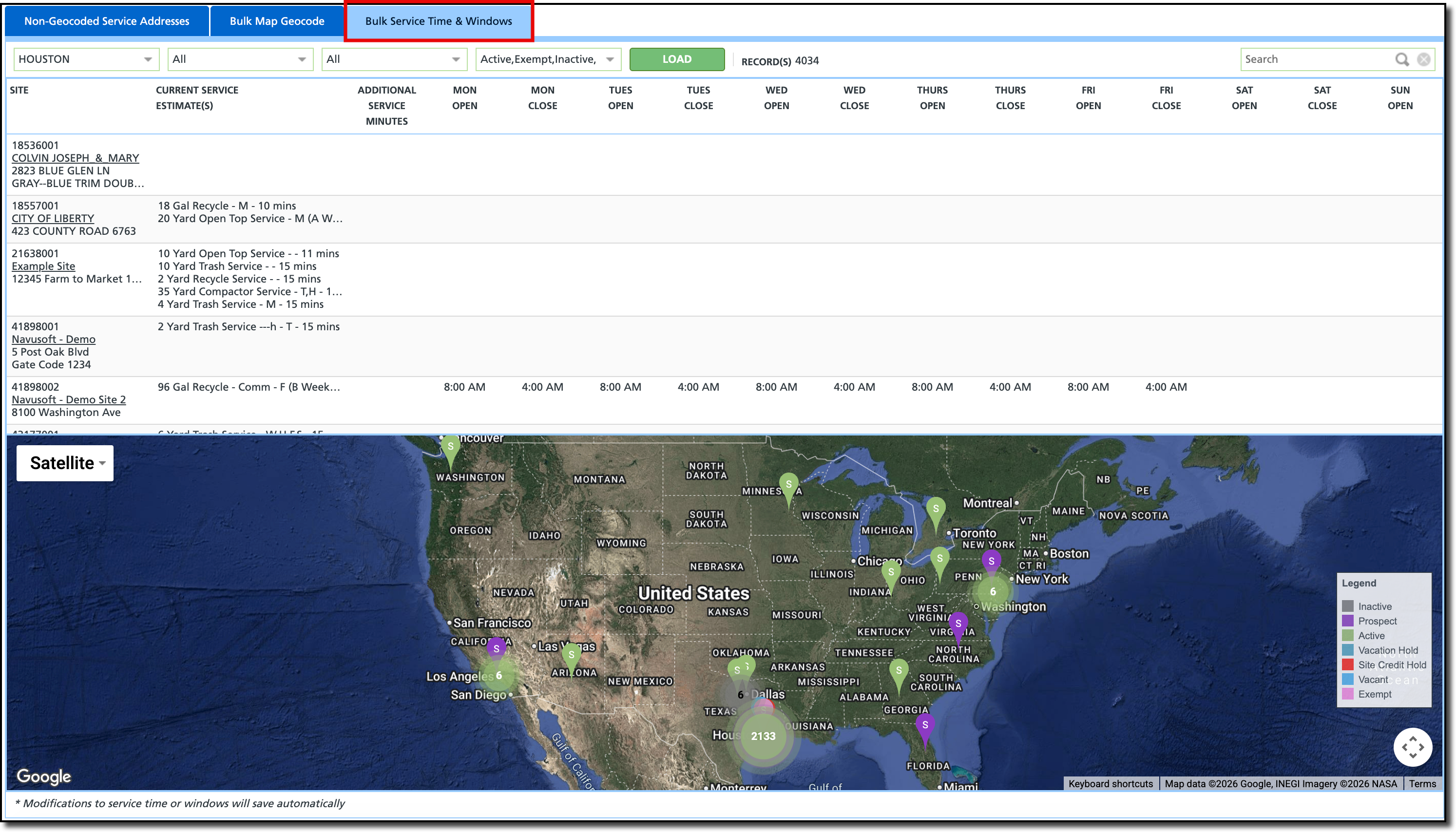The width and height of the screenshot is (1456, 832).
Task: Open Non-Geocoded Service Addresses tab
Action: pyautogui.click(x=106, y=21)
